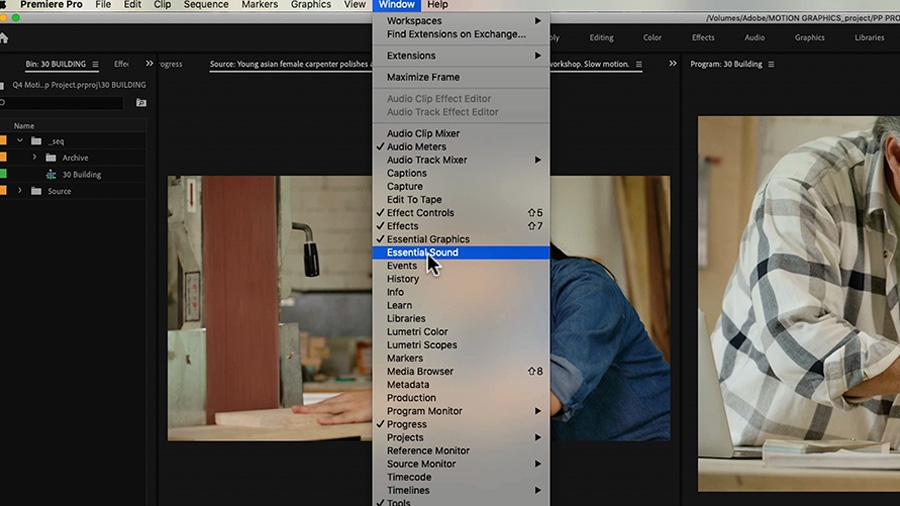
Task: Open the Sequence menu
Action: (206, 5)
